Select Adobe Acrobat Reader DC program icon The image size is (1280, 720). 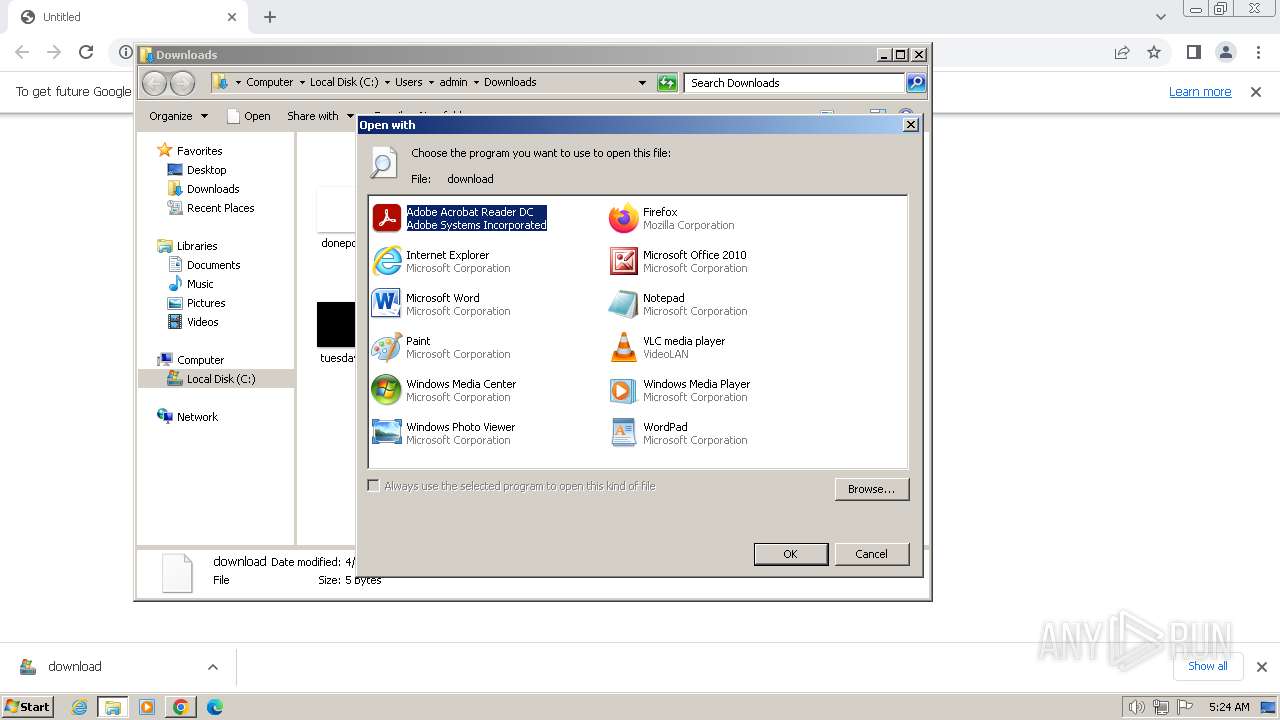[386, 218]
